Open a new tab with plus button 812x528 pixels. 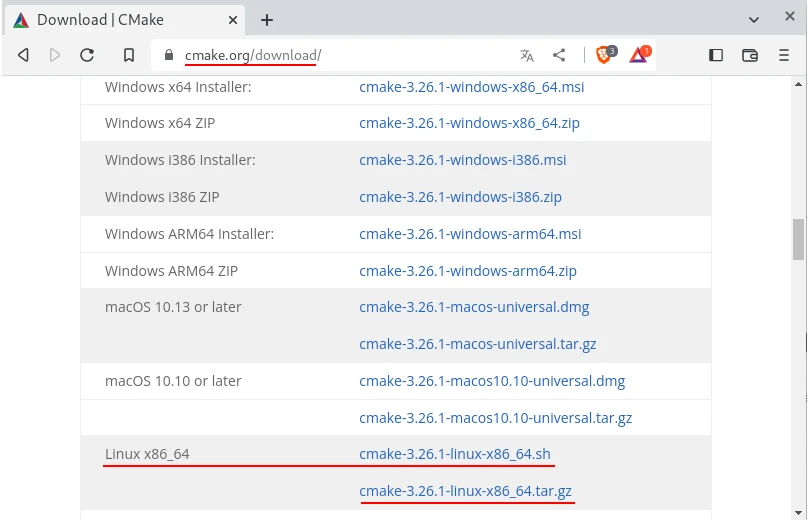267,20
